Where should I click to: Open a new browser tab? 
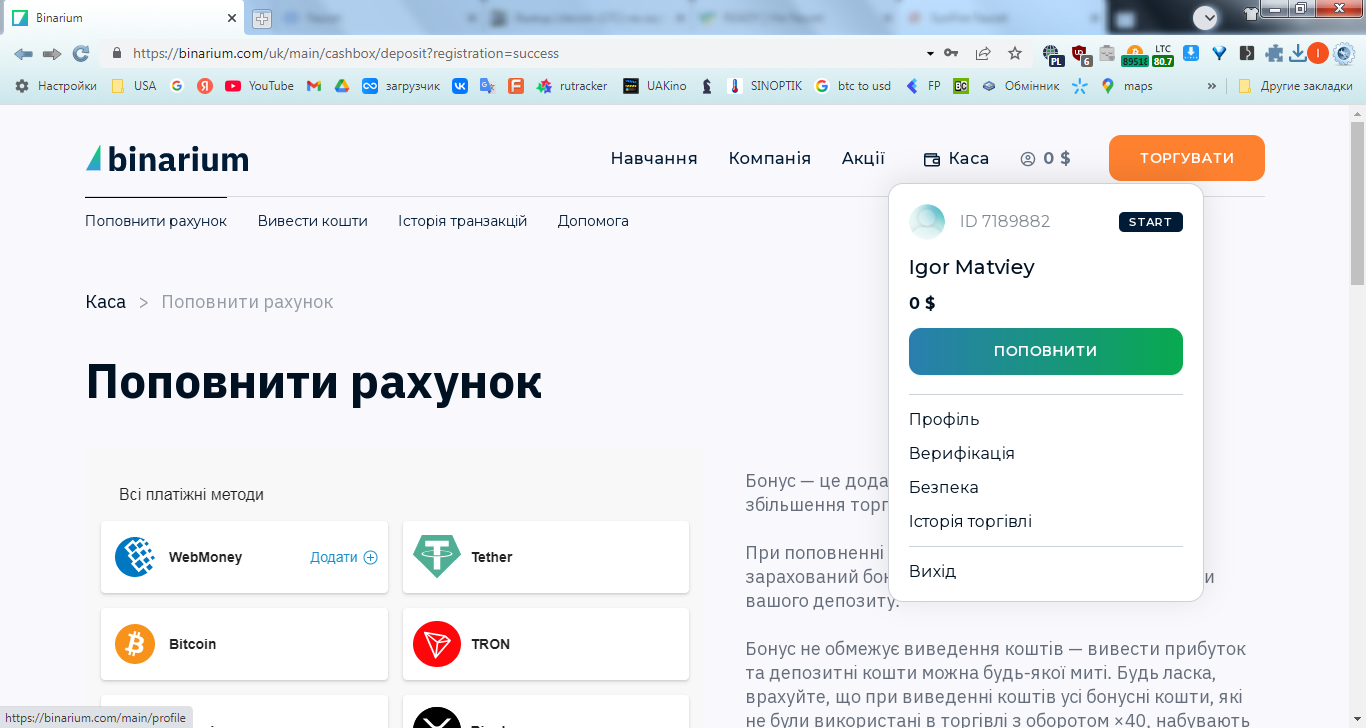[x=262, y=18]
